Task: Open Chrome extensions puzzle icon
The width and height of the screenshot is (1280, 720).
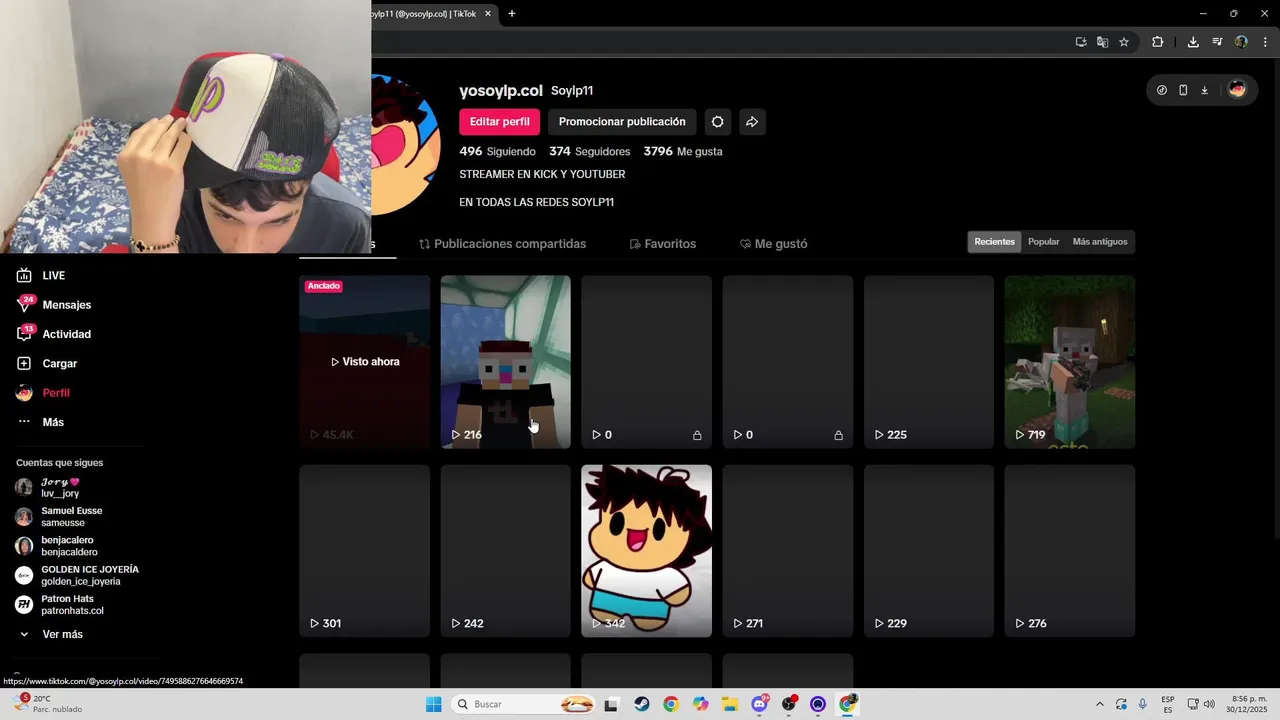Action: tap(1158, 42)
